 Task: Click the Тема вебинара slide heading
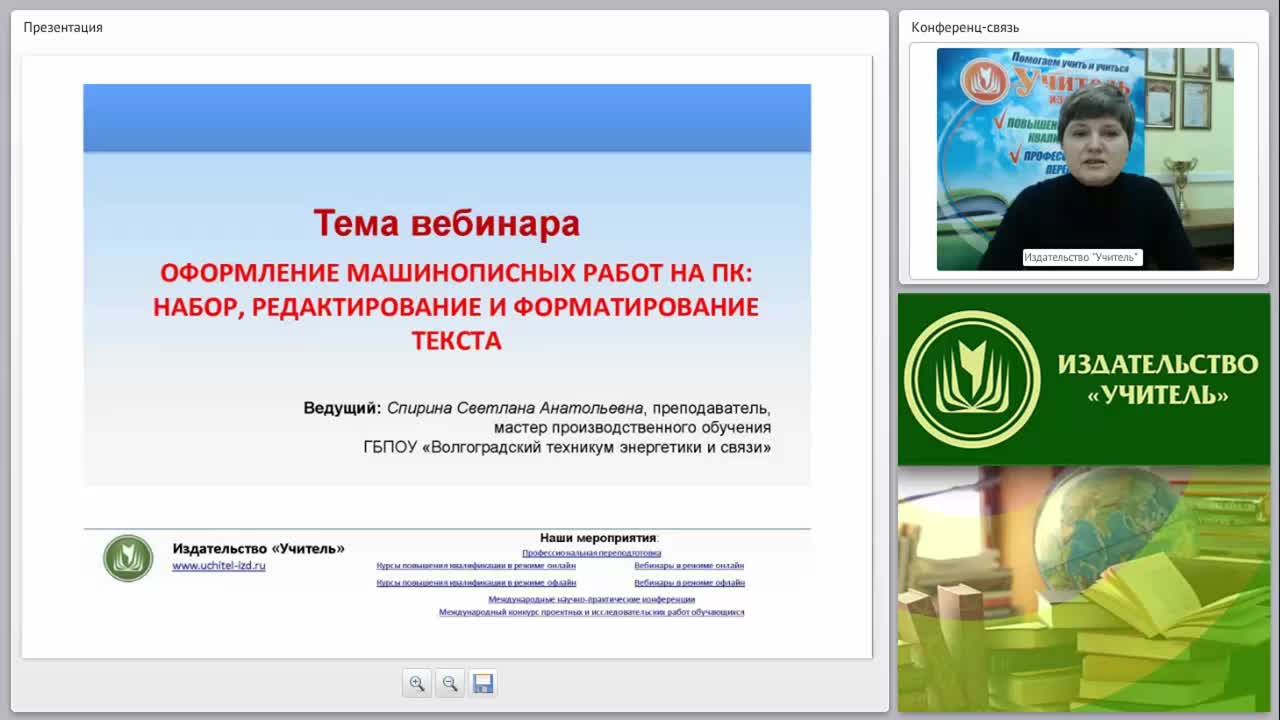(447, 223)
